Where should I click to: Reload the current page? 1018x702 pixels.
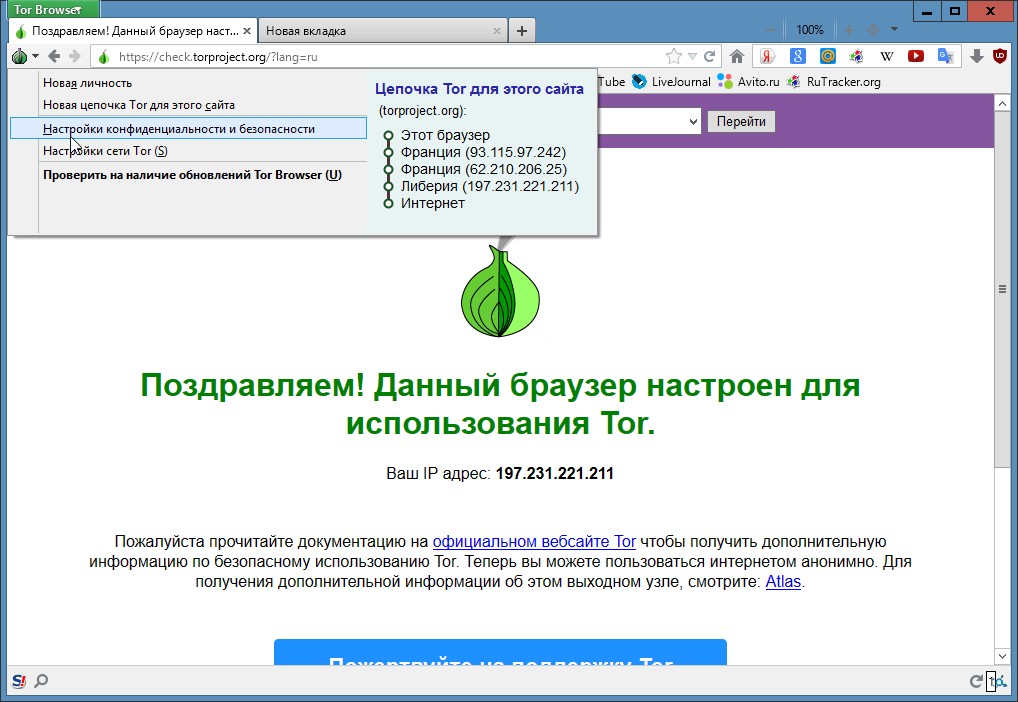click(710, 56)
